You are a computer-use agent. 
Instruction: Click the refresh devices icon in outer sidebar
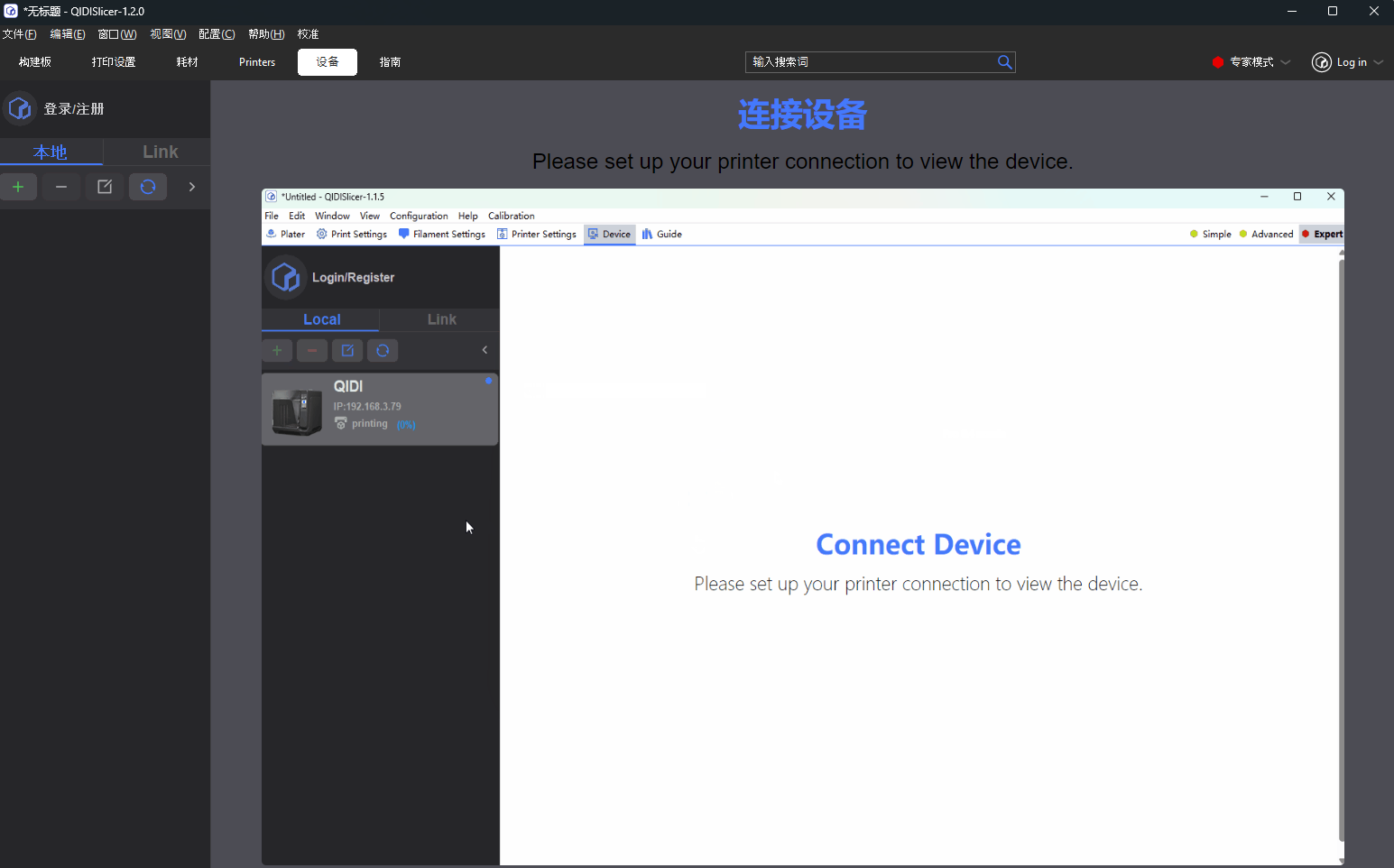tap(148, 187)
